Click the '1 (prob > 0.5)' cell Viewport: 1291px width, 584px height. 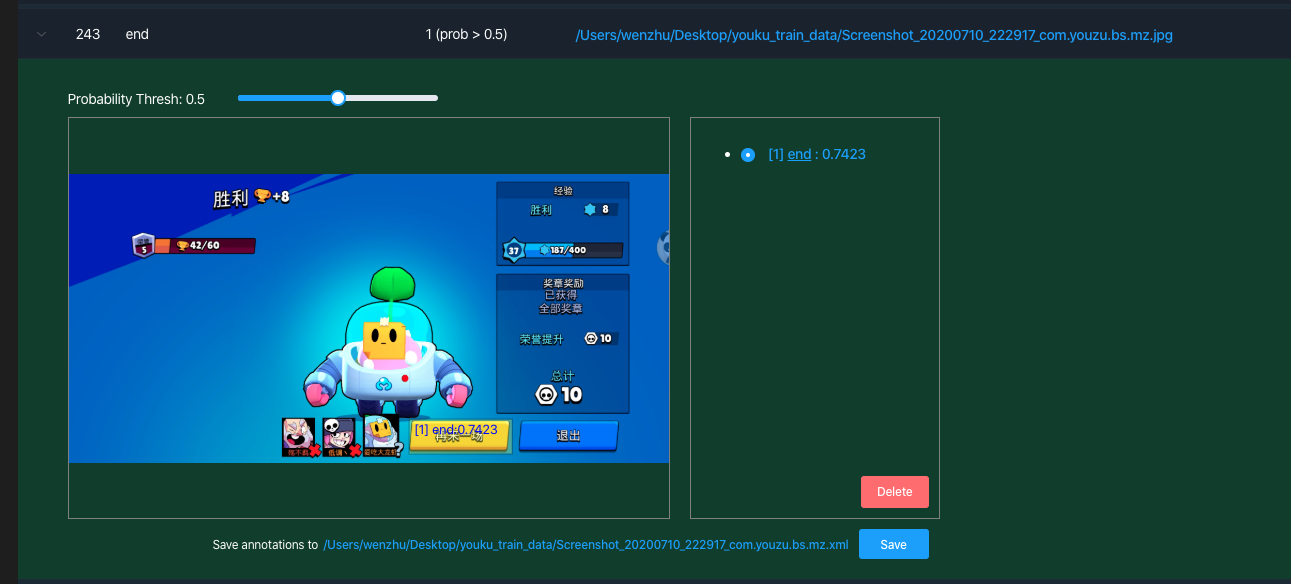[x=466, y=34]
